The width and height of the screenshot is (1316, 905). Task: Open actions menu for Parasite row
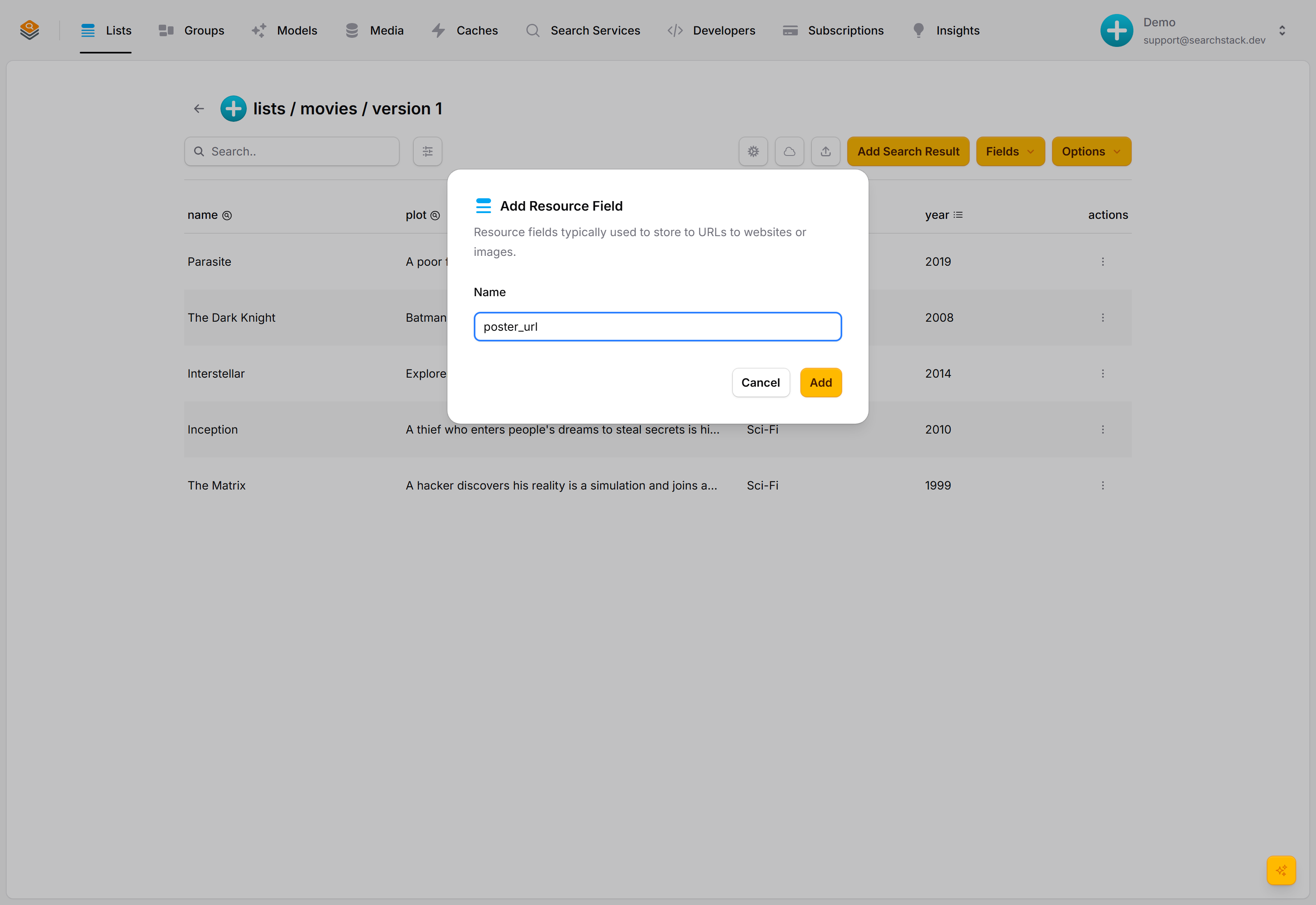tap(1103, 261)
